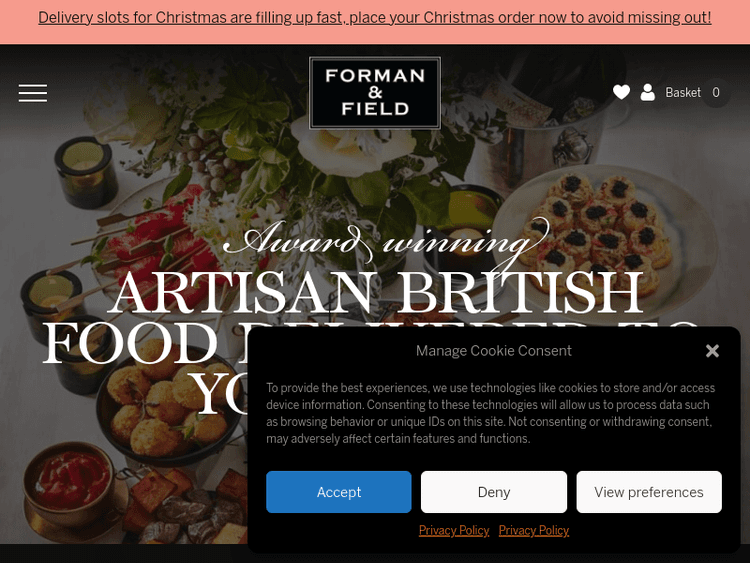Open the user account icon
Viewport: 750px width, 563px height.
(x=648, y=92)
